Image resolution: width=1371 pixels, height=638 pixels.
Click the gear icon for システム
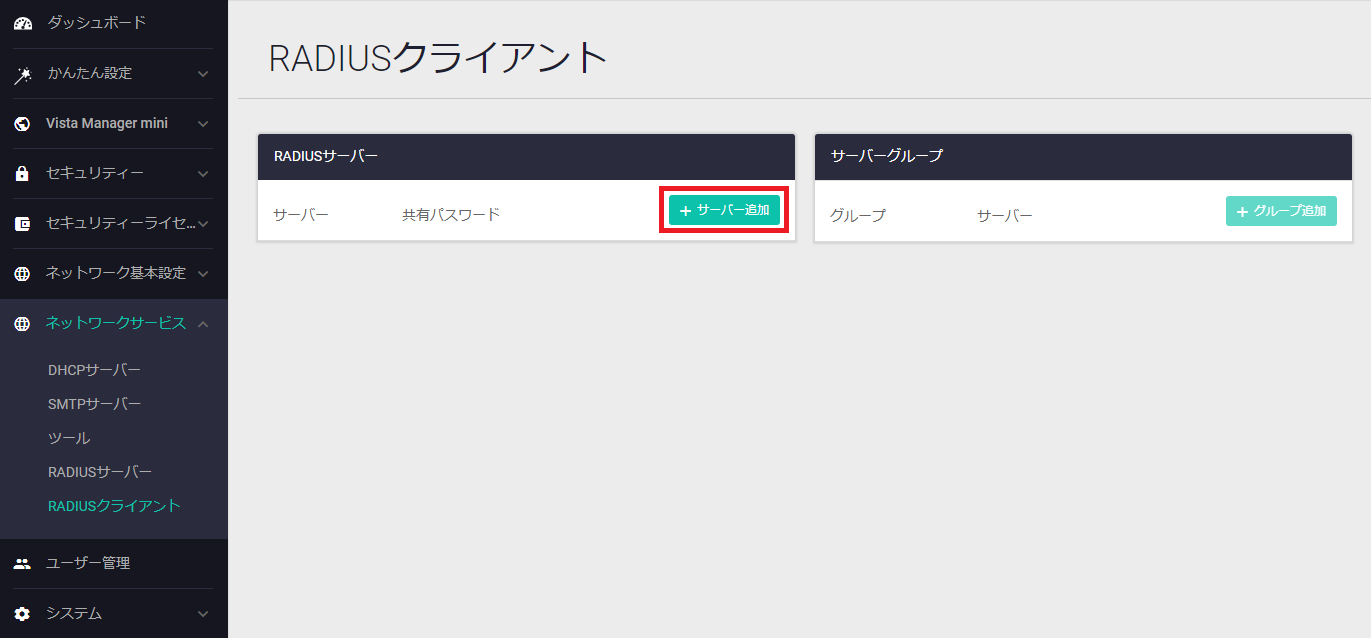tap(22, 613)
